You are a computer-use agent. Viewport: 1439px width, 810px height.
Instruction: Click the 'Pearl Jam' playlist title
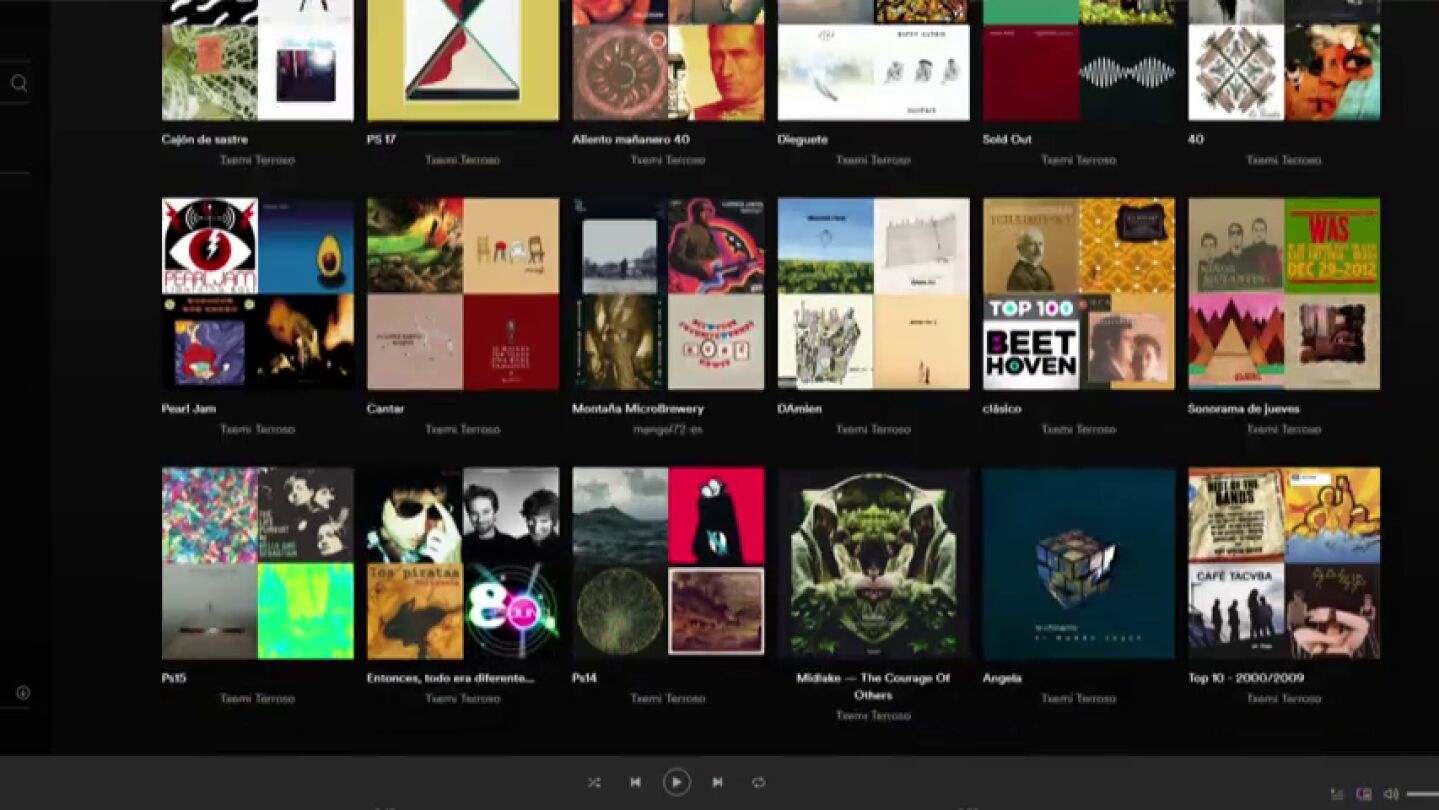click(x=189, y=409)
